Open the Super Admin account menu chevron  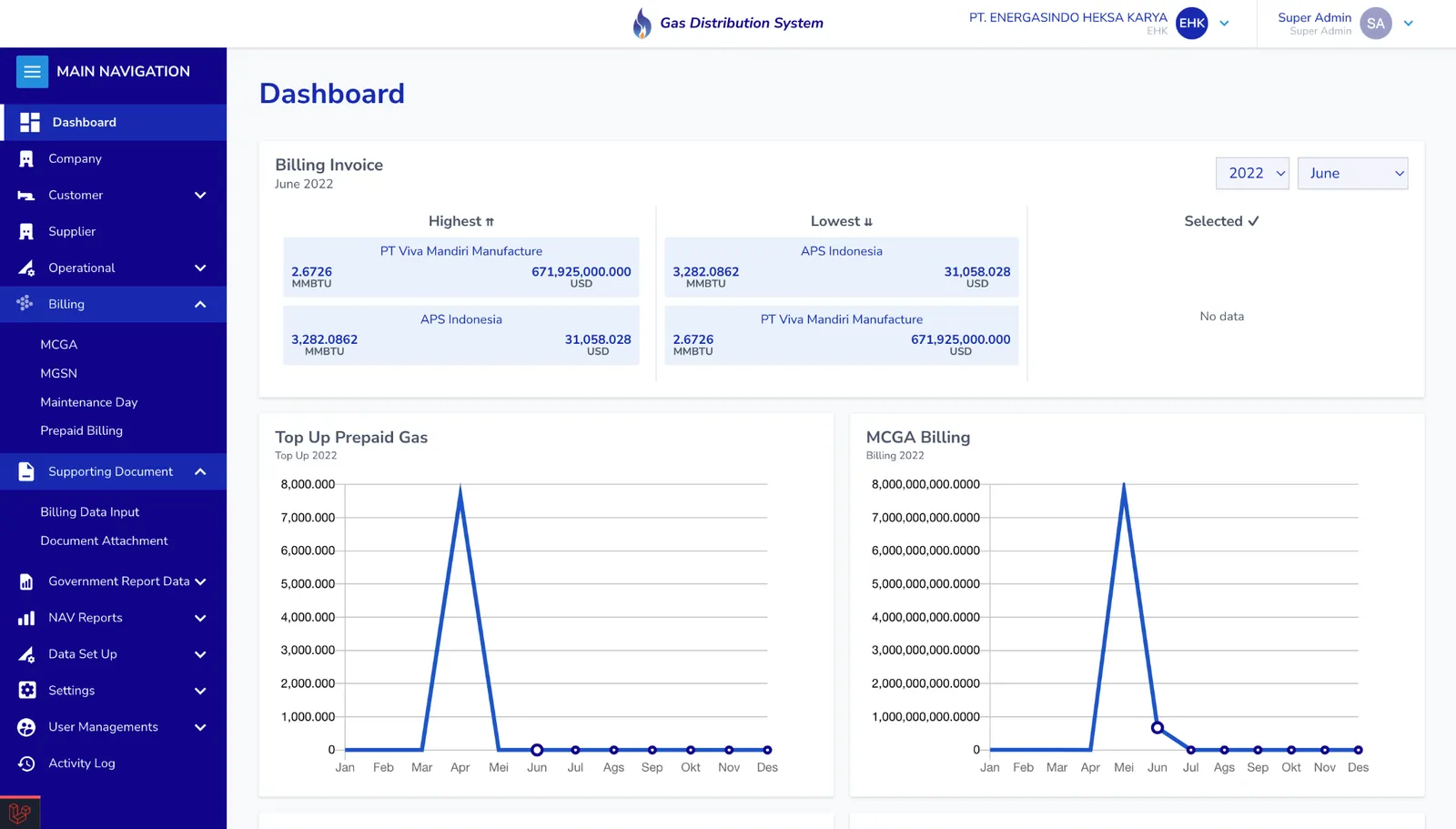(1408, 24)
